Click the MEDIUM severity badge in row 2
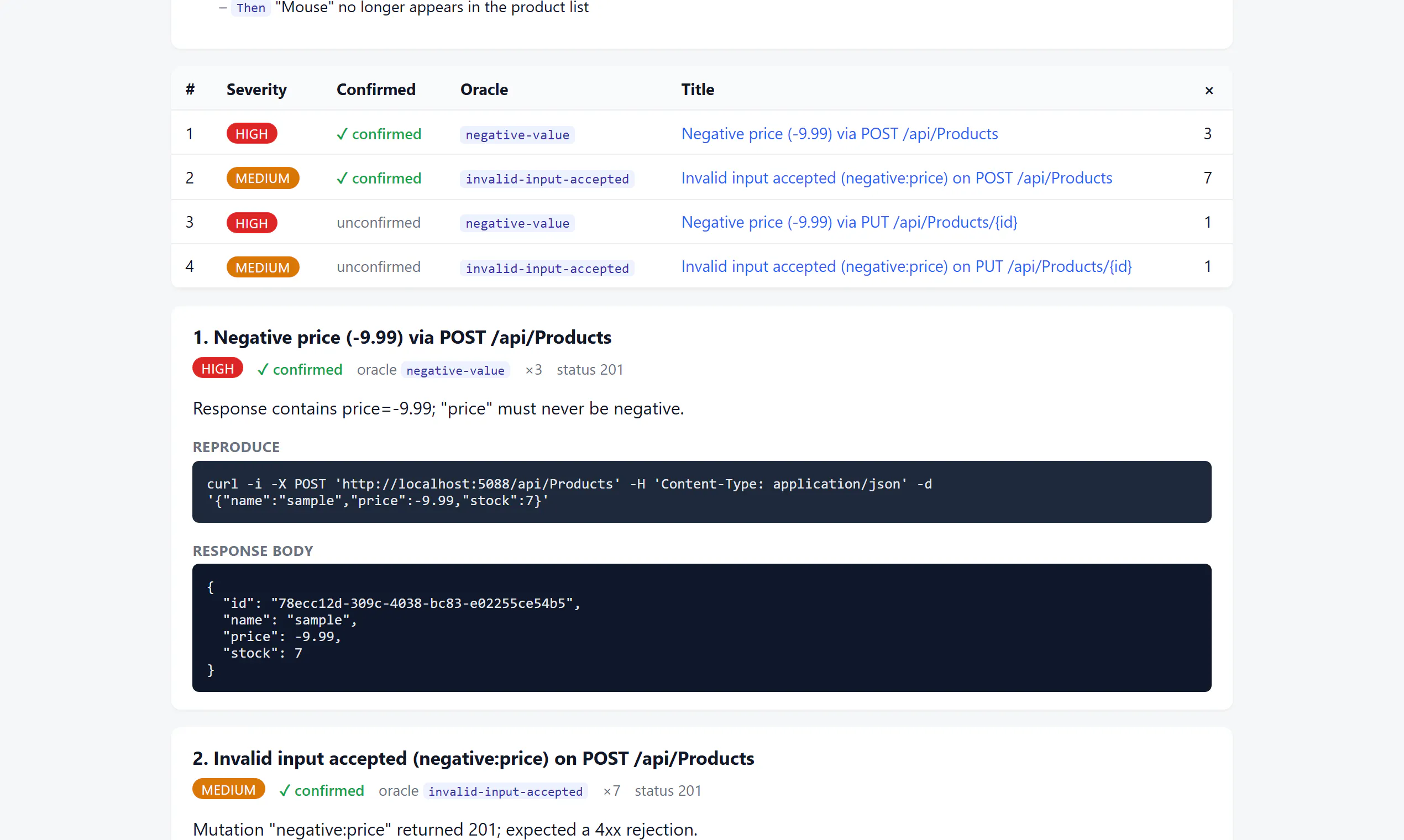The width and height of the screenshot is (1404, 840). click(x=263, y=178)
